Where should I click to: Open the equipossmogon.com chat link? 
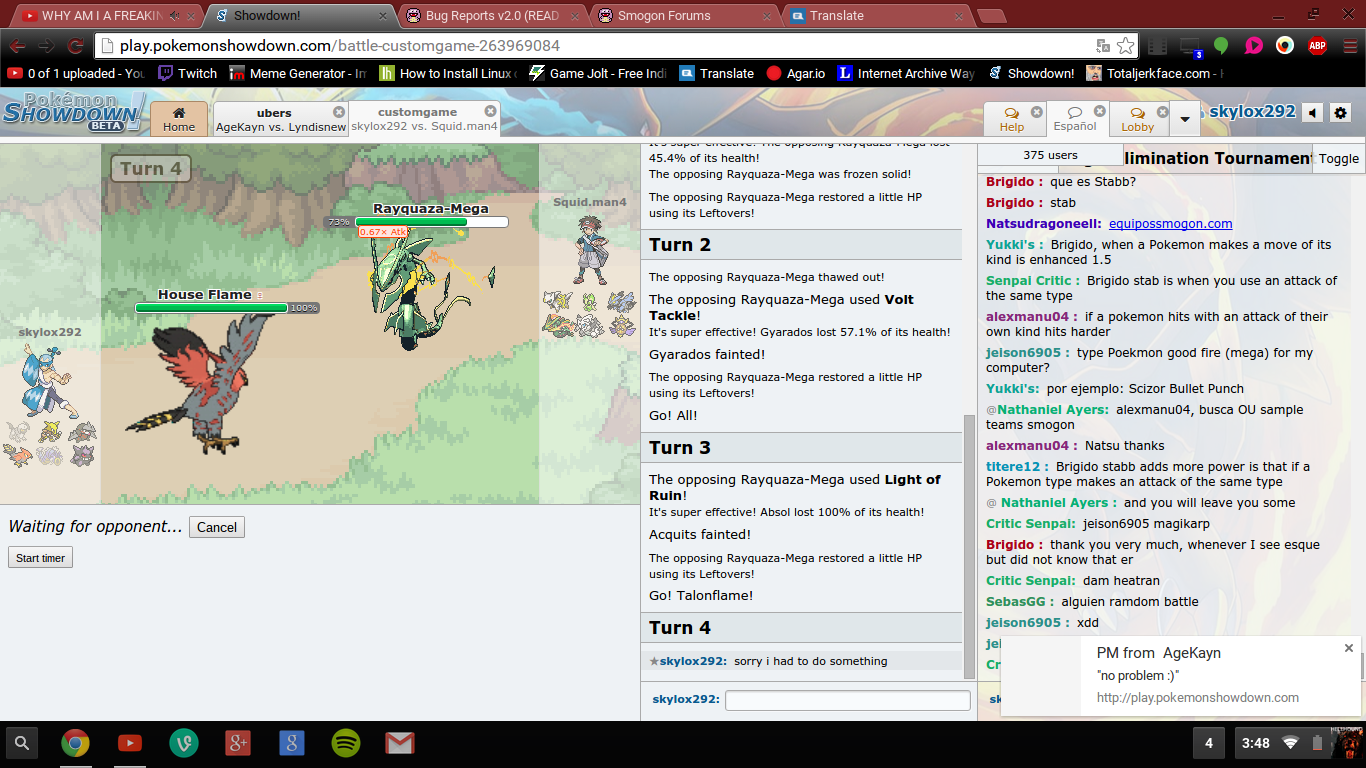1169,224
